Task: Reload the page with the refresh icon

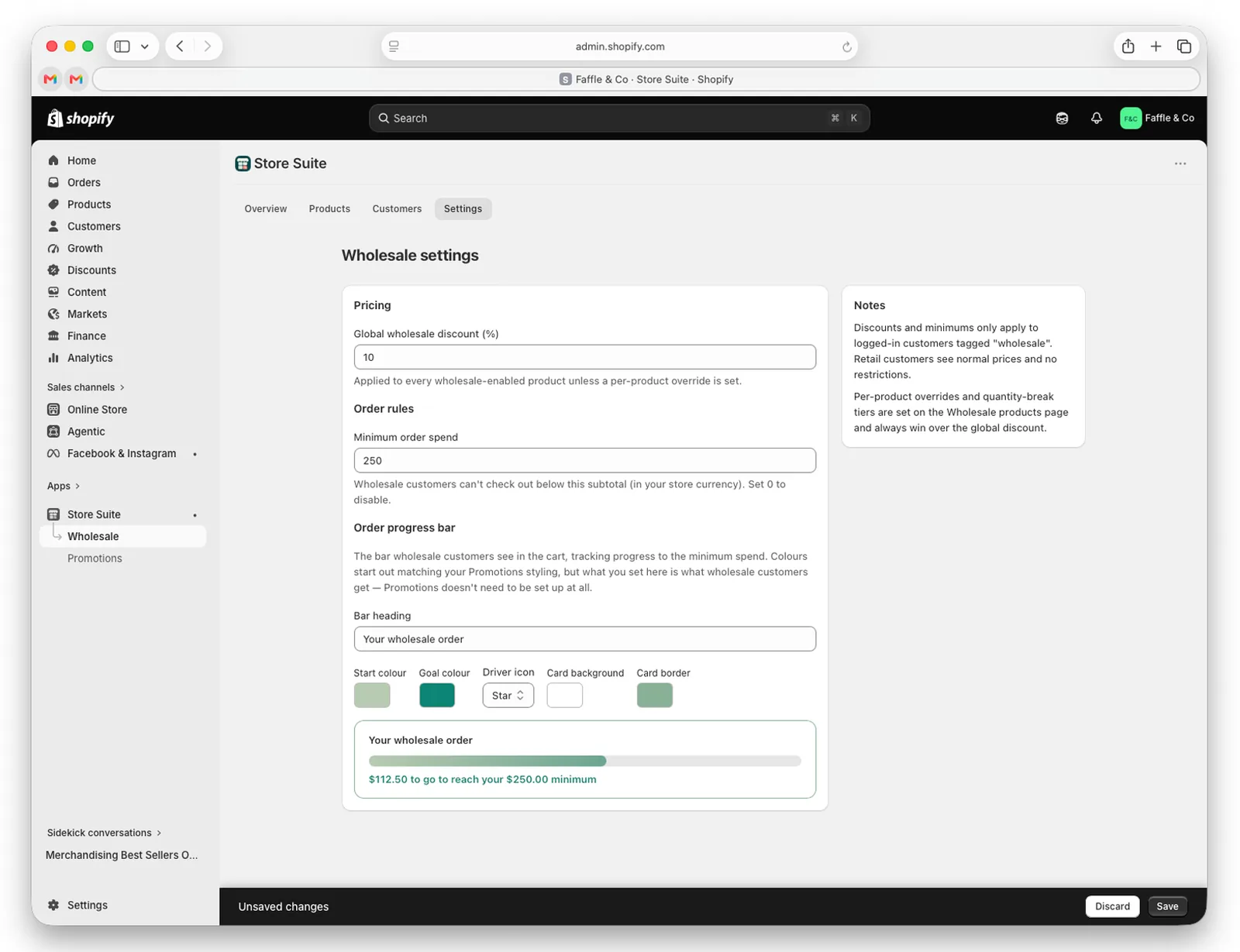Action: point(846,46)
